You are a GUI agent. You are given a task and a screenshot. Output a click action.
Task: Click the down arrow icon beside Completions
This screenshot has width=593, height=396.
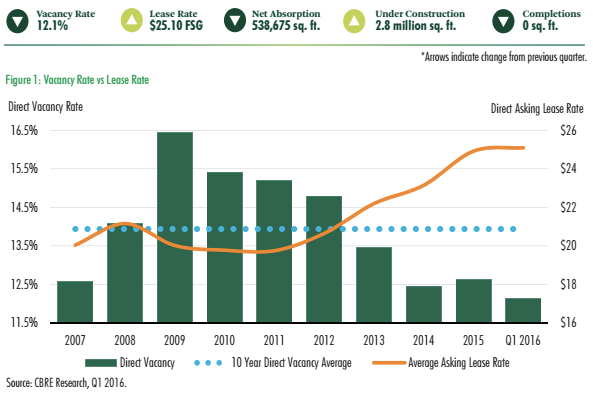(503, 20)
